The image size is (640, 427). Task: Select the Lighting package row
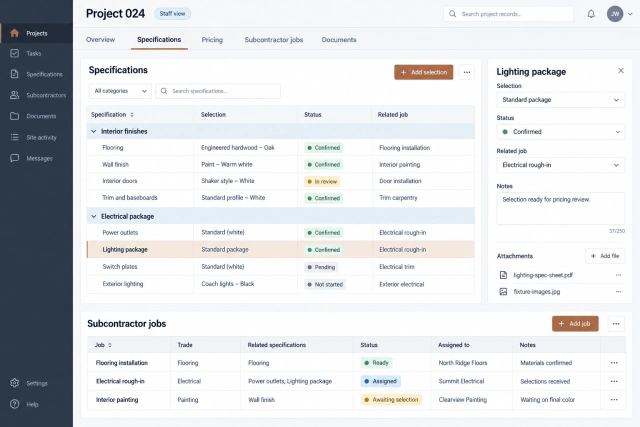[280, 249]
